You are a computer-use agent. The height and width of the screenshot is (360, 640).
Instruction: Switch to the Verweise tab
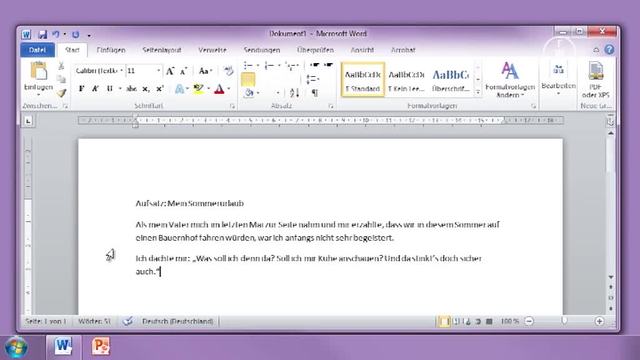[x=212, y=50]
